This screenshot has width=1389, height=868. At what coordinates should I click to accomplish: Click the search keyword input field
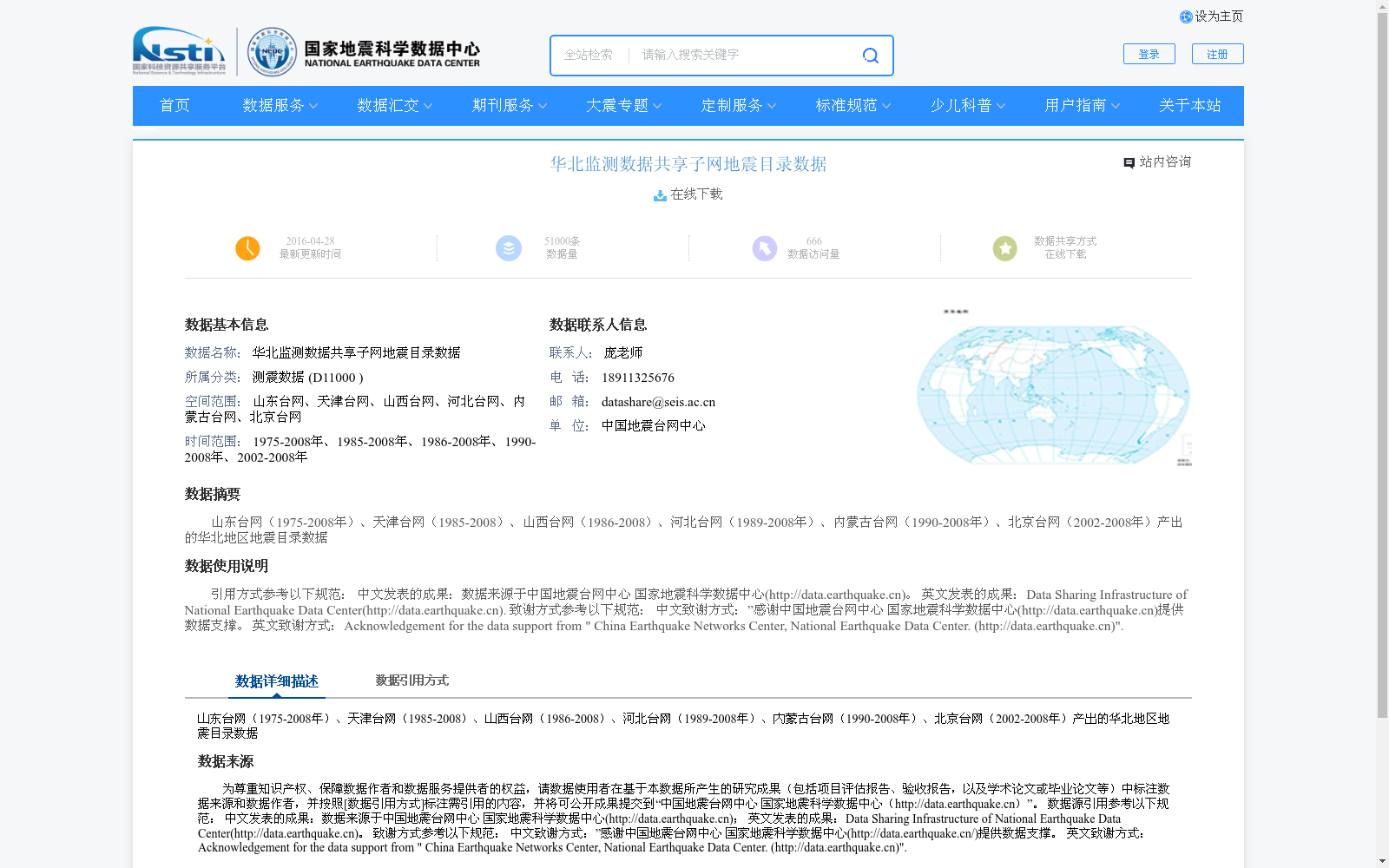pos(745,56)
